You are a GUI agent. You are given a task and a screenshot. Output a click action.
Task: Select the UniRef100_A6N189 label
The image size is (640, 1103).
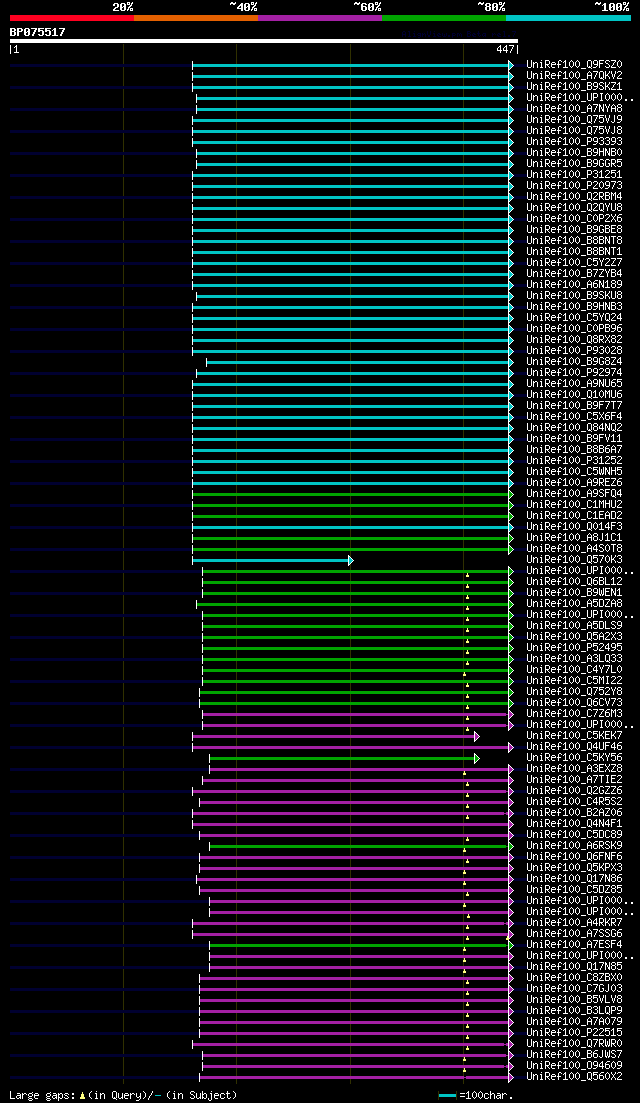tap(574, 284)
